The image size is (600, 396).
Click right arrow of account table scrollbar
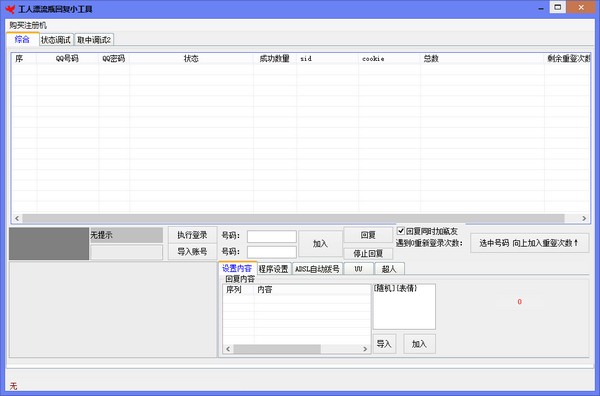point(584,218)
